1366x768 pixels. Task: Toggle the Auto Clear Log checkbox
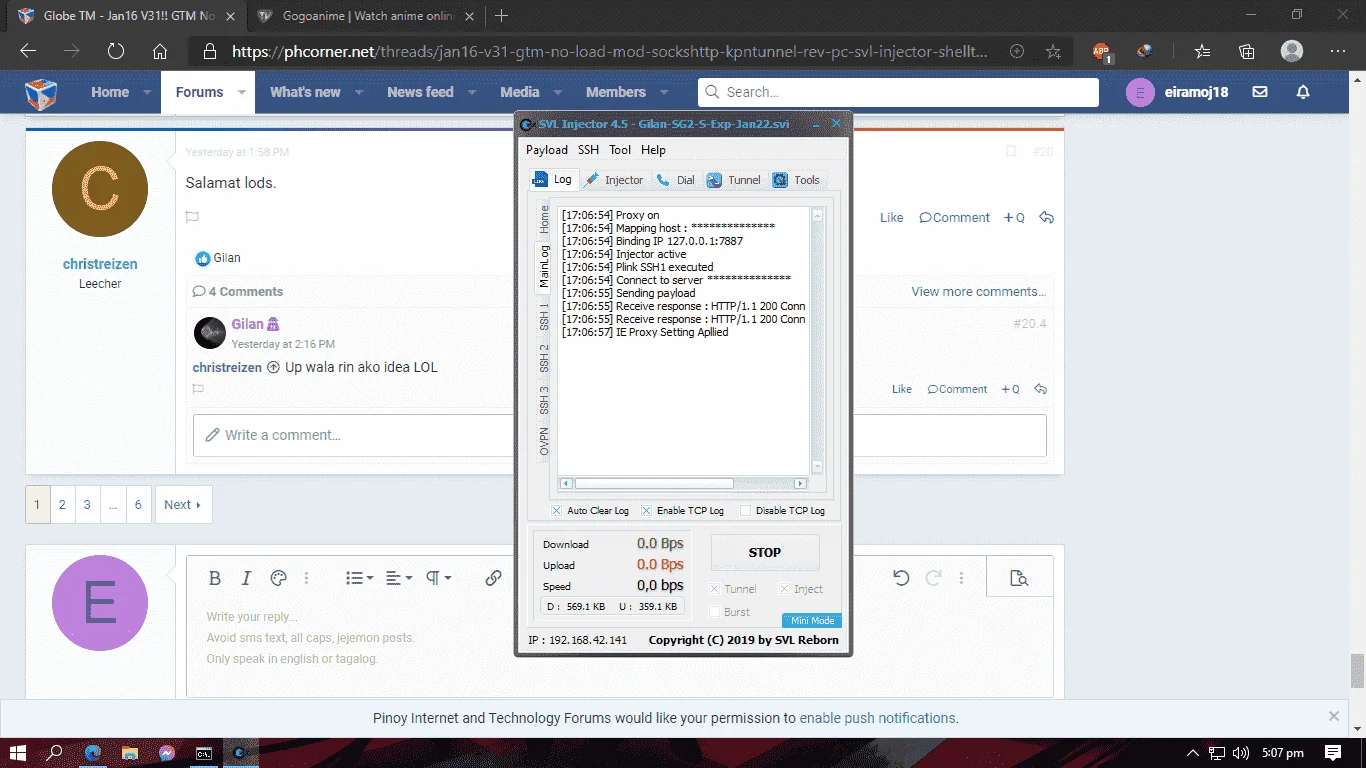[x=556, y=510]
